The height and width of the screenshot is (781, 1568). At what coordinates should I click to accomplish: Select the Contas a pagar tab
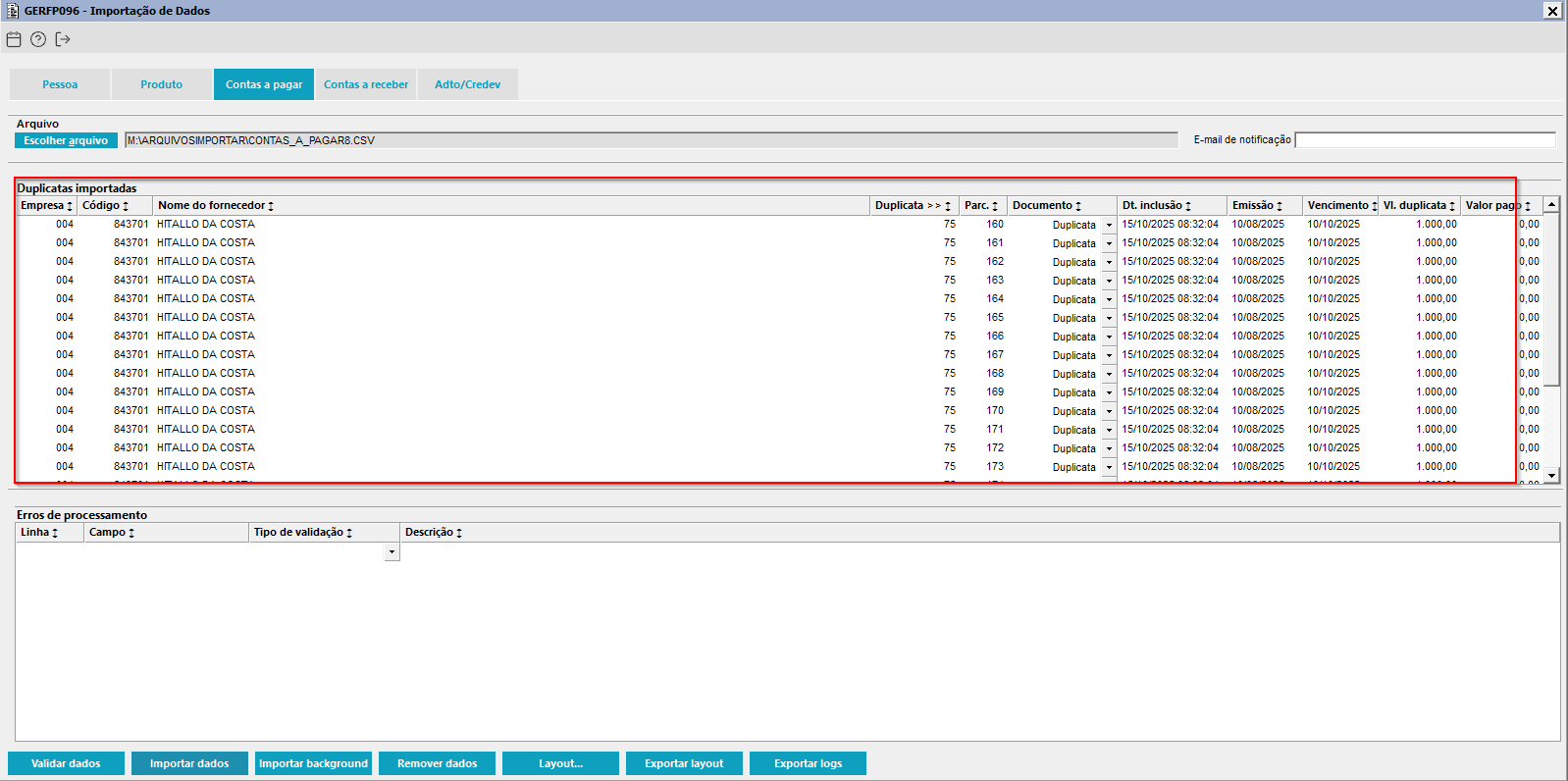click(x=264, y=84)
